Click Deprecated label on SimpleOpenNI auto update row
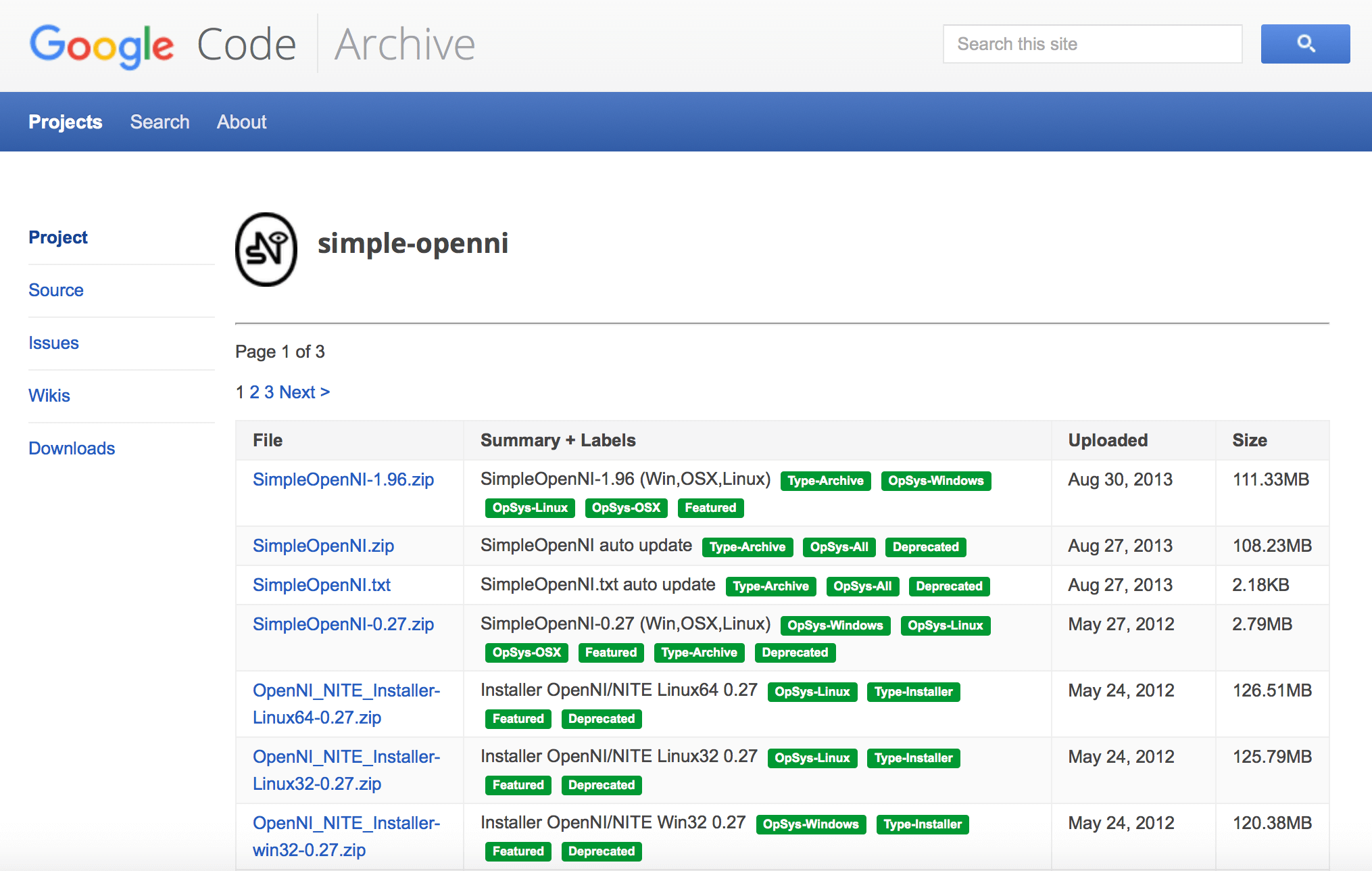This screenshot has width=1372, height=871. [x=926, y=547]
